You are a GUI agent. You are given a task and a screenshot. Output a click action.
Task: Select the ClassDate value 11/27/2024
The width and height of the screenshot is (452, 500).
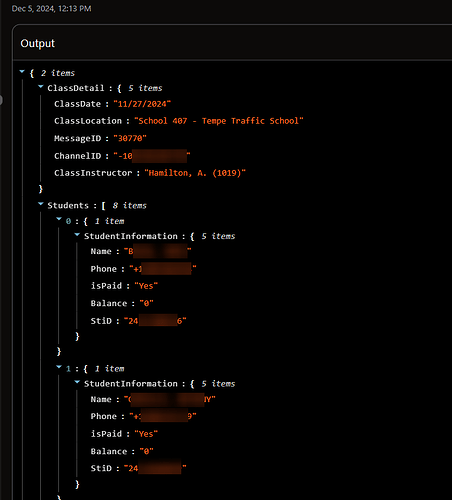(142, 104)
